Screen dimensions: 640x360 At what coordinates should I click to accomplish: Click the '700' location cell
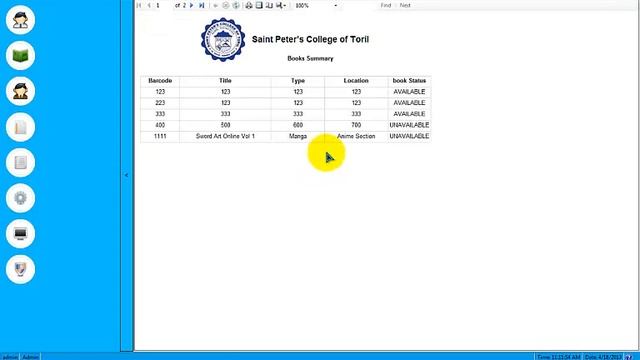point(356,125)
